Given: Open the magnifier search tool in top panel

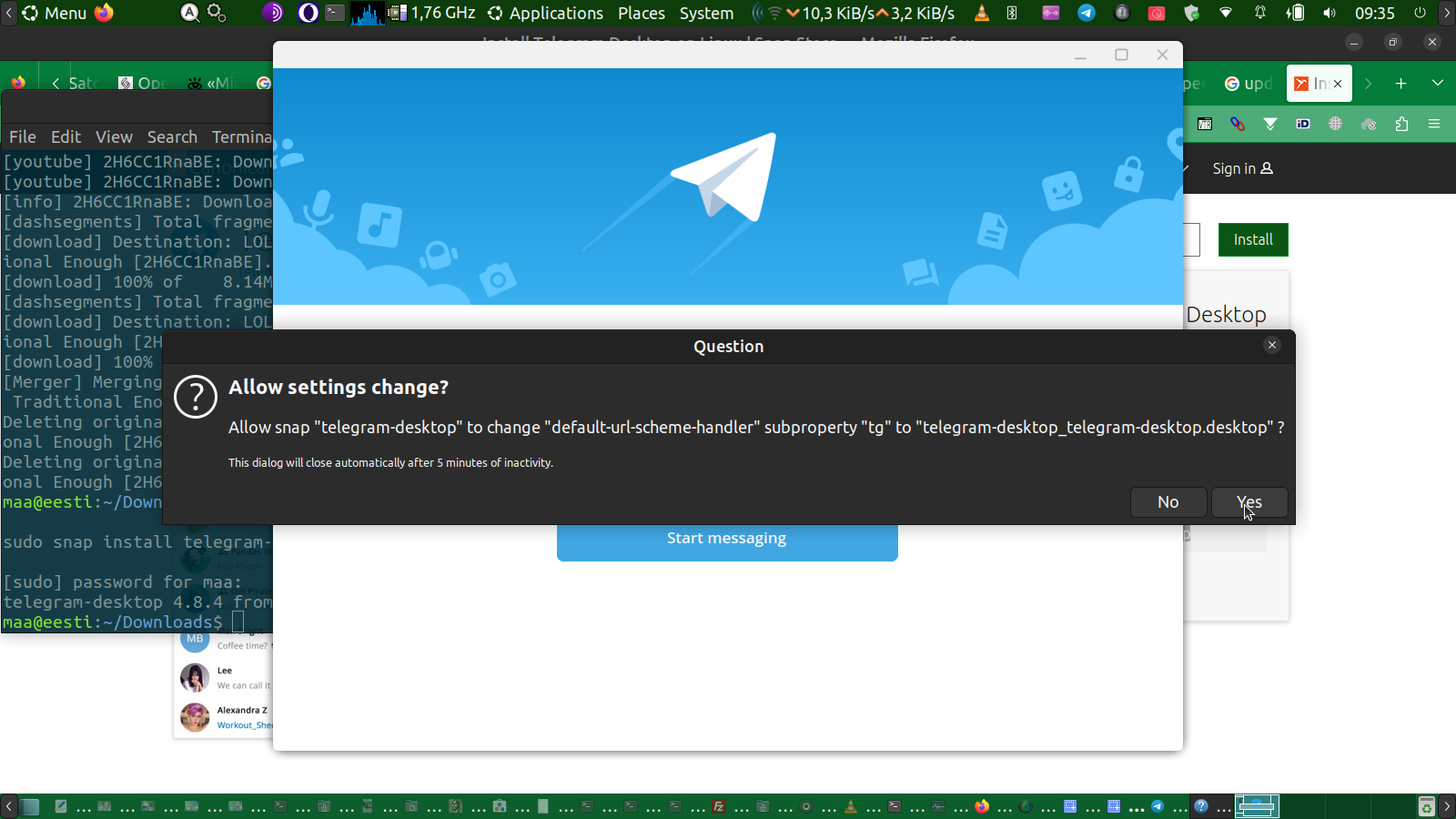Looking at the screenshot, I should [189, 13].
